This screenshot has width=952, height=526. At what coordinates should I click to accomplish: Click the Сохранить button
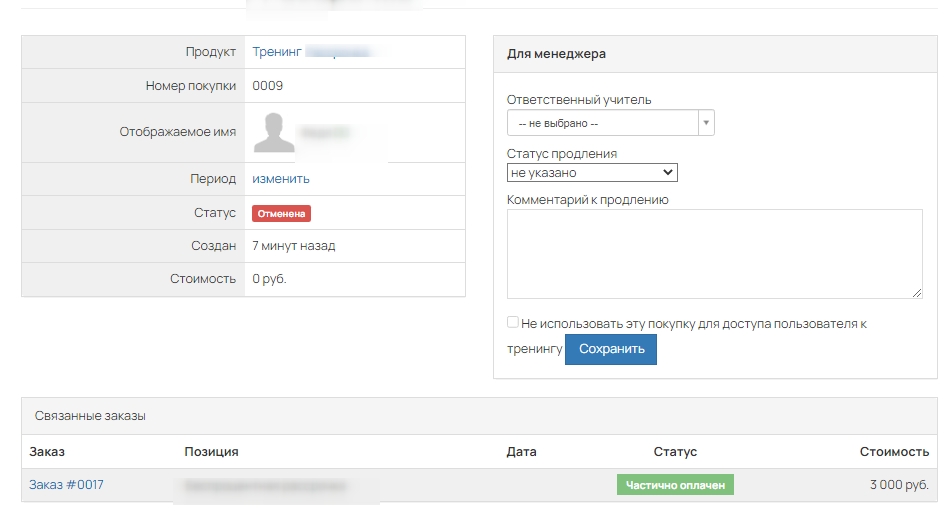pos(611,349)
